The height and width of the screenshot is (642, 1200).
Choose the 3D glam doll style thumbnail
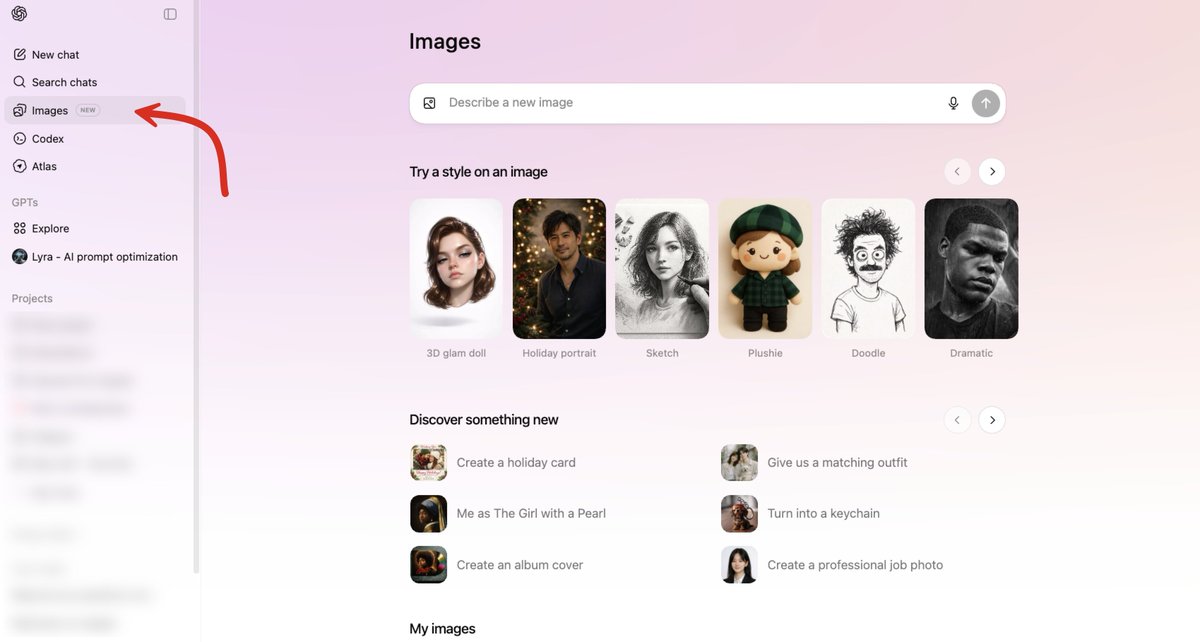pyautogui.click(x=456, y=268)
